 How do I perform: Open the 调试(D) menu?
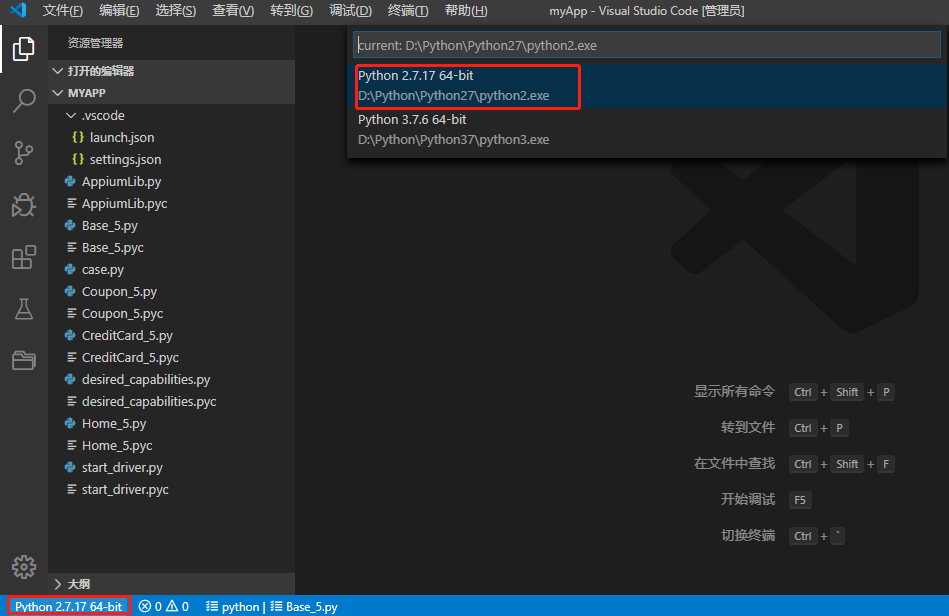pyautogui.click(x=350, y=10)
